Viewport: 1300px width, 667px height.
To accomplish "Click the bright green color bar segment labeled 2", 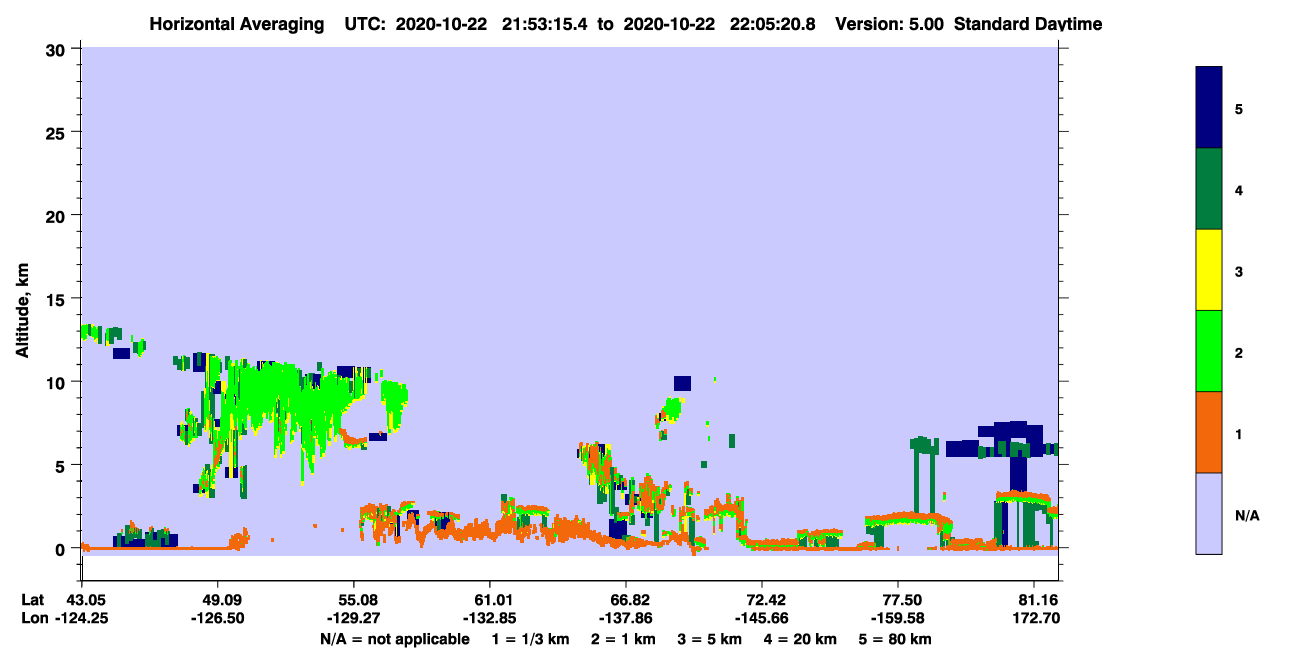I will coord(1209,351).
